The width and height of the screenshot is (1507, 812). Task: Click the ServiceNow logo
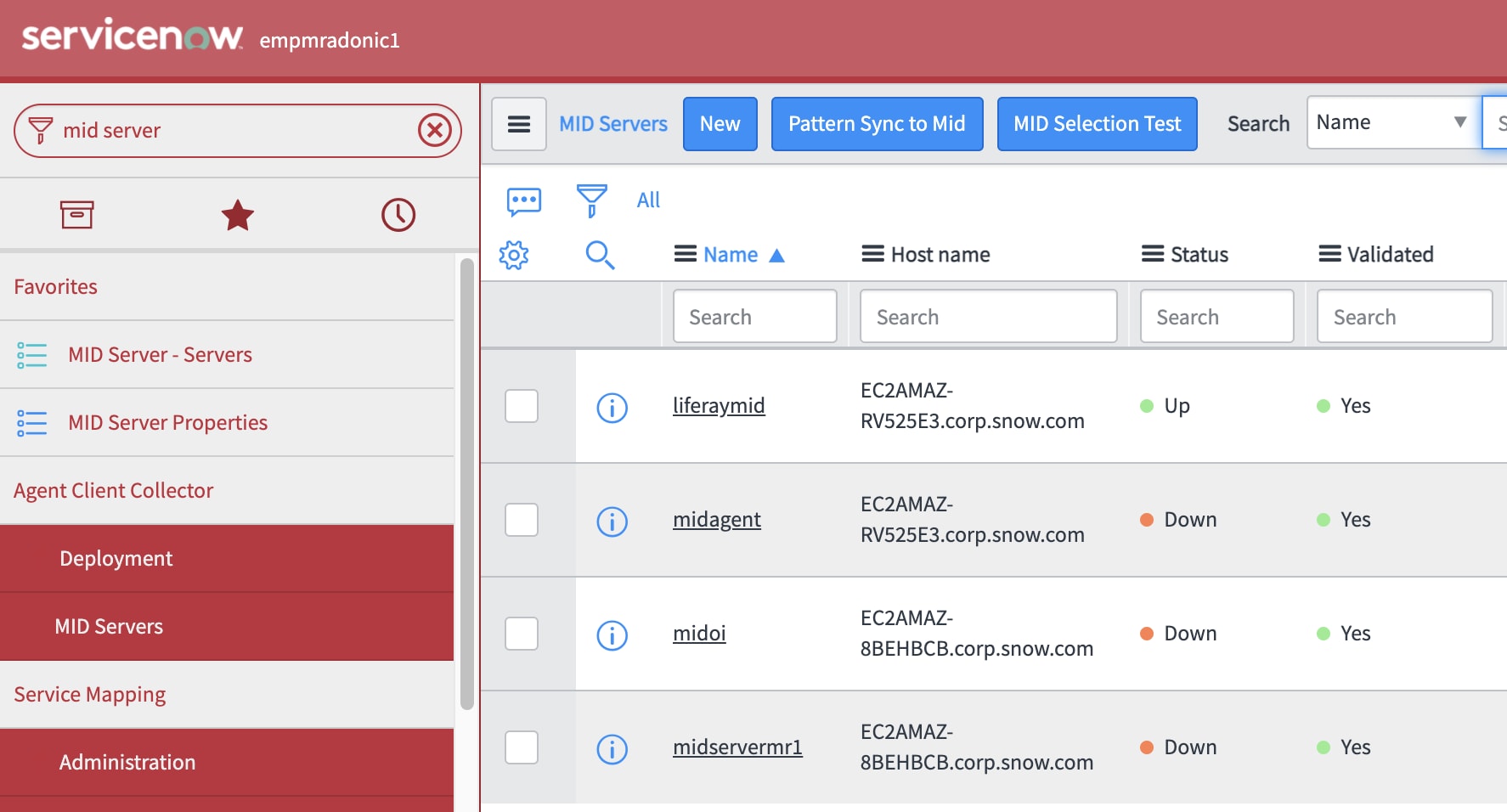point(133,36)
